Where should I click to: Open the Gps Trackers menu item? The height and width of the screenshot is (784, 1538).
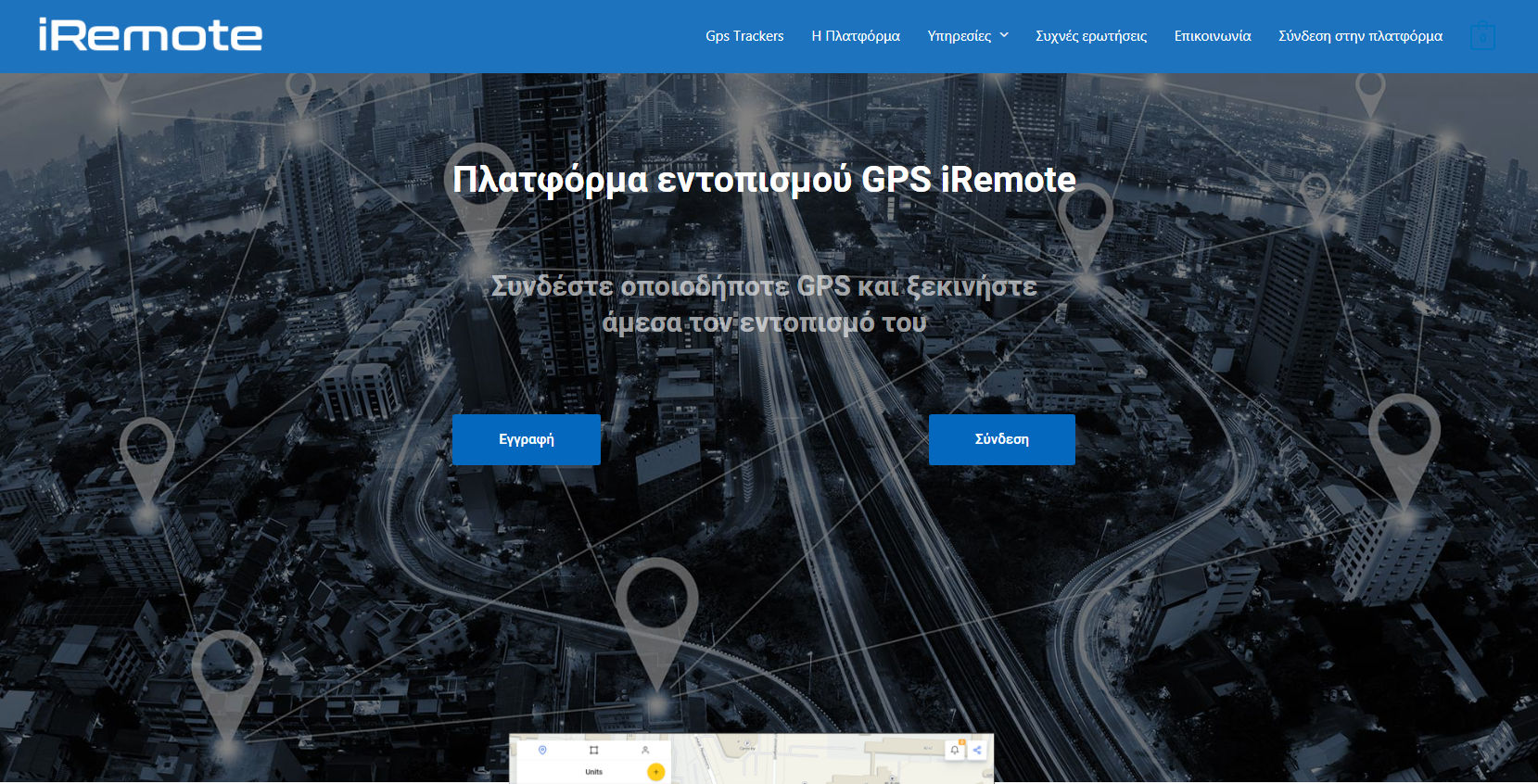click(744, 36)
